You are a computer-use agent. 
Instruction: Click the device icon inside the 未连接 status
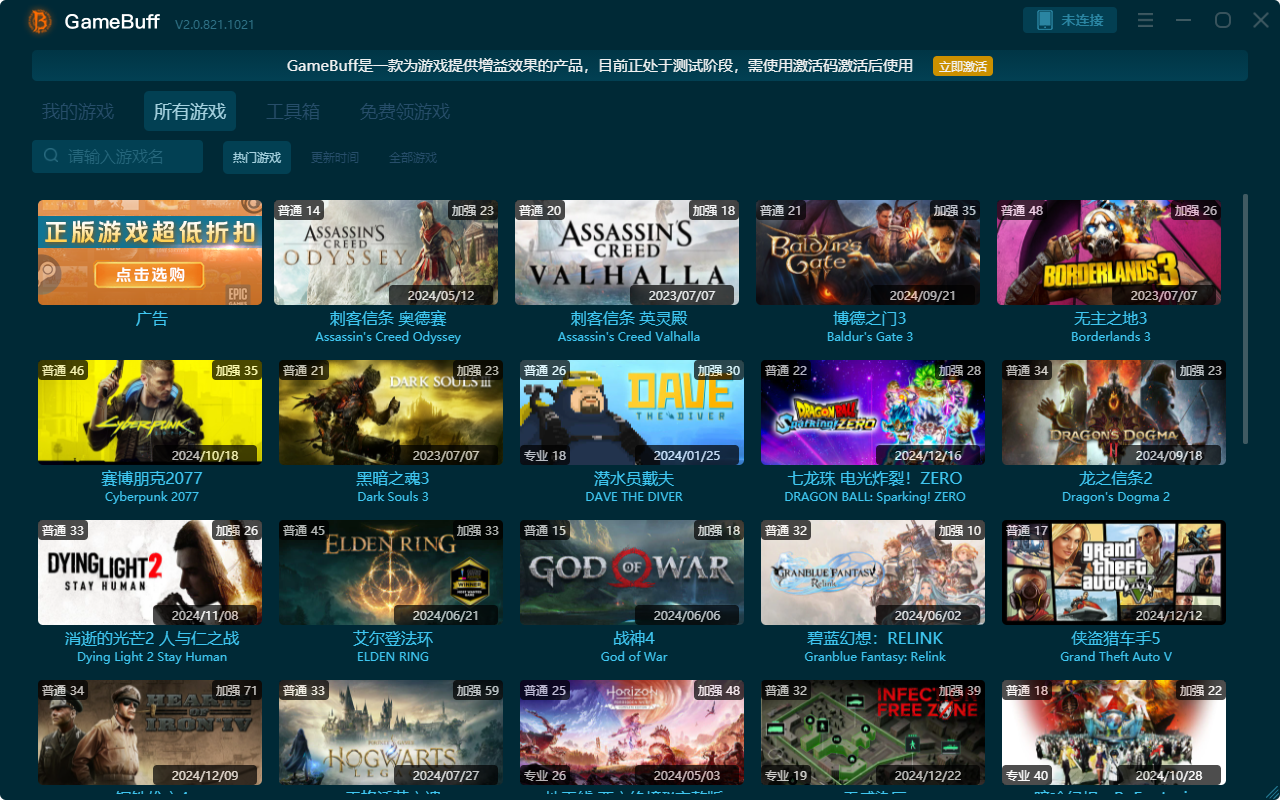(x=1044, y=19)
